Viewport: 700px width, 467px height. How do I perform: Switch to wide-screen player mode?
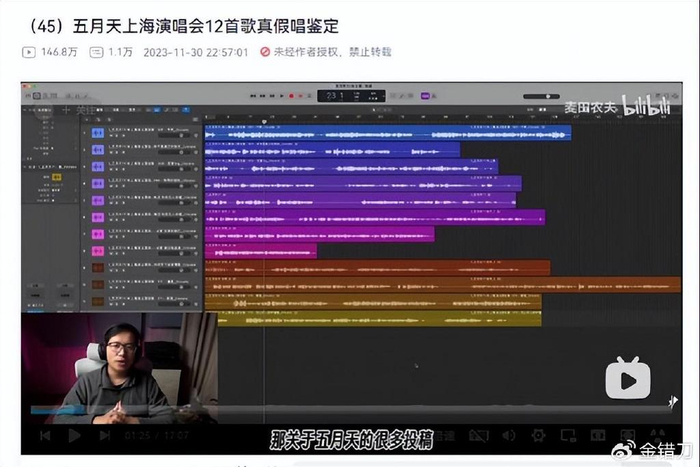[598, 435]
